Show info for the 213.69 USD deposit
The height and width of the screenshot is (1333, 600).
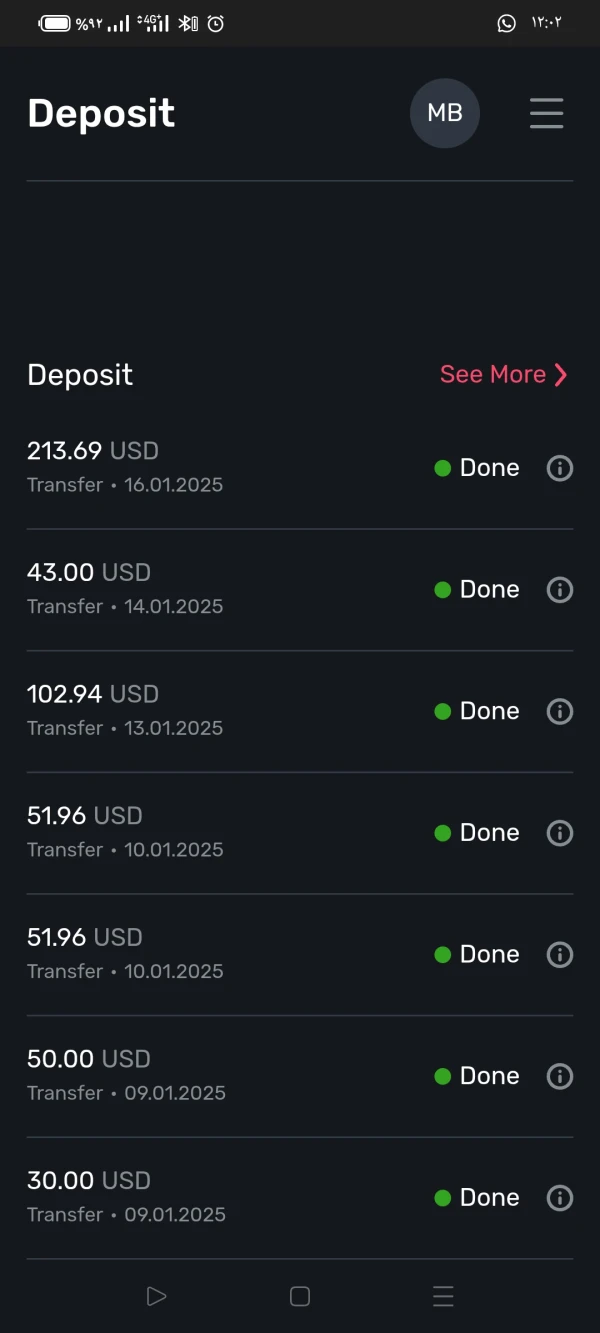tap(560, 468)
